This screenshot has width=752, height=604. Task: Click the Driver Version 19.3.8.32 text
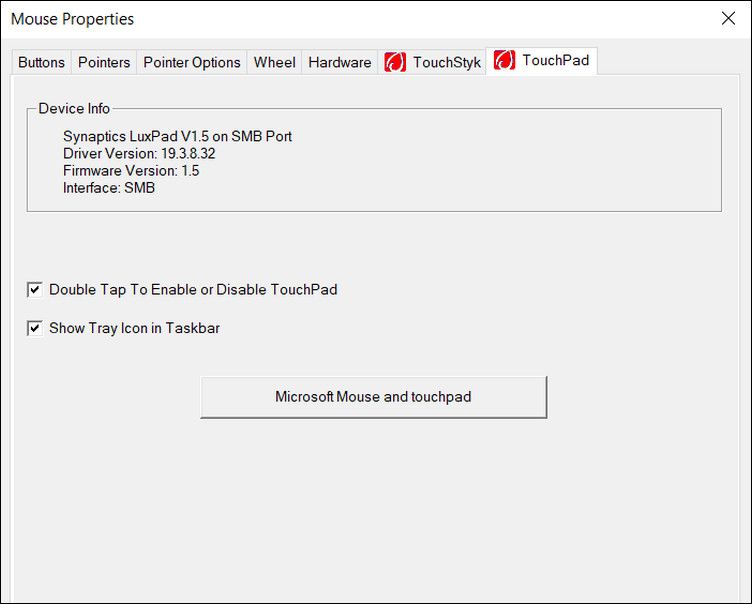click(139, 154)
